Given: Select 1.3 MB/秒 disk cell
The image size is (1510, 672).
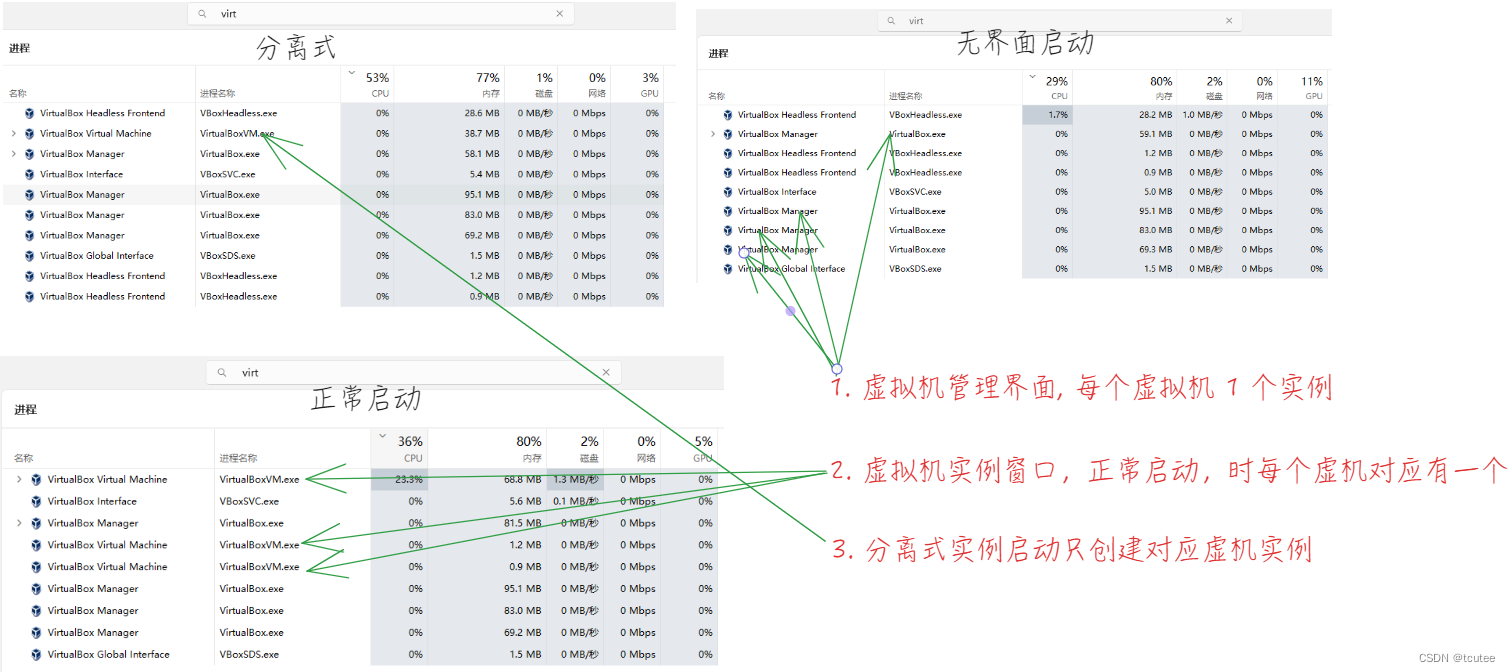Looking at the screenshot, I should click(575, 480).
